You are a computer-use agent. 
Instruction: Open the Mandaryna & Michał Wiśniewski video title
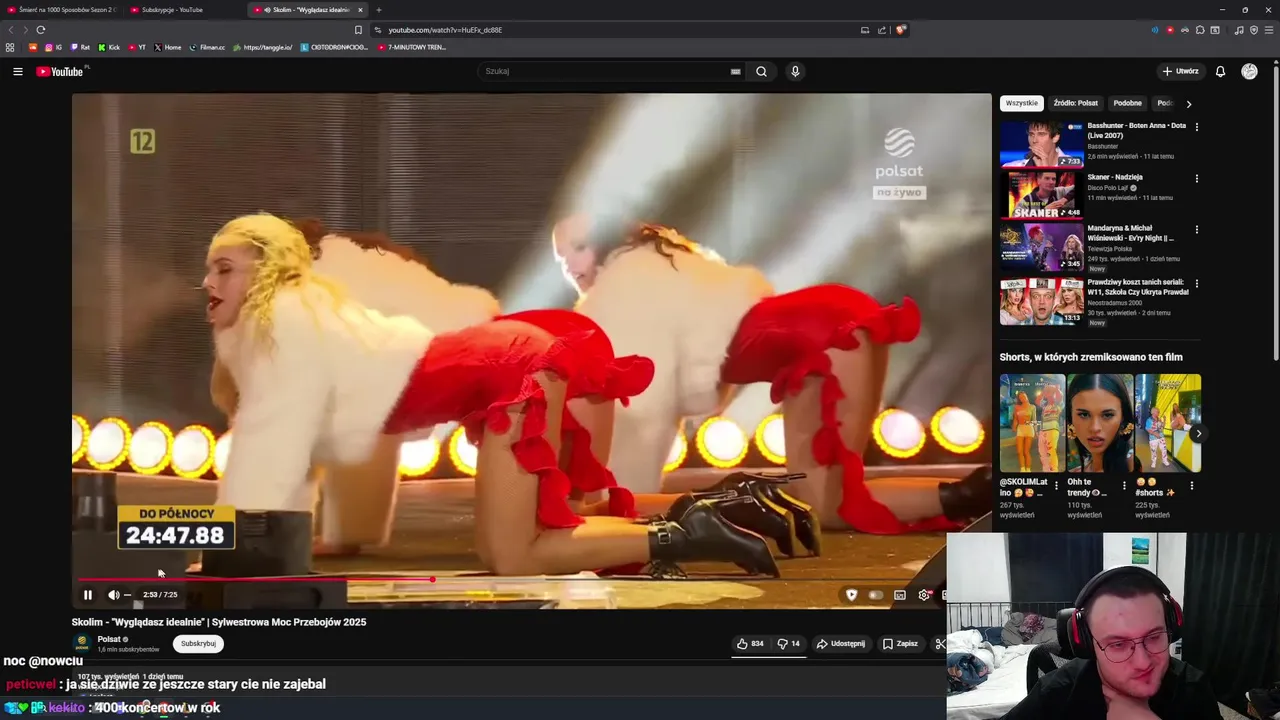1131,233
